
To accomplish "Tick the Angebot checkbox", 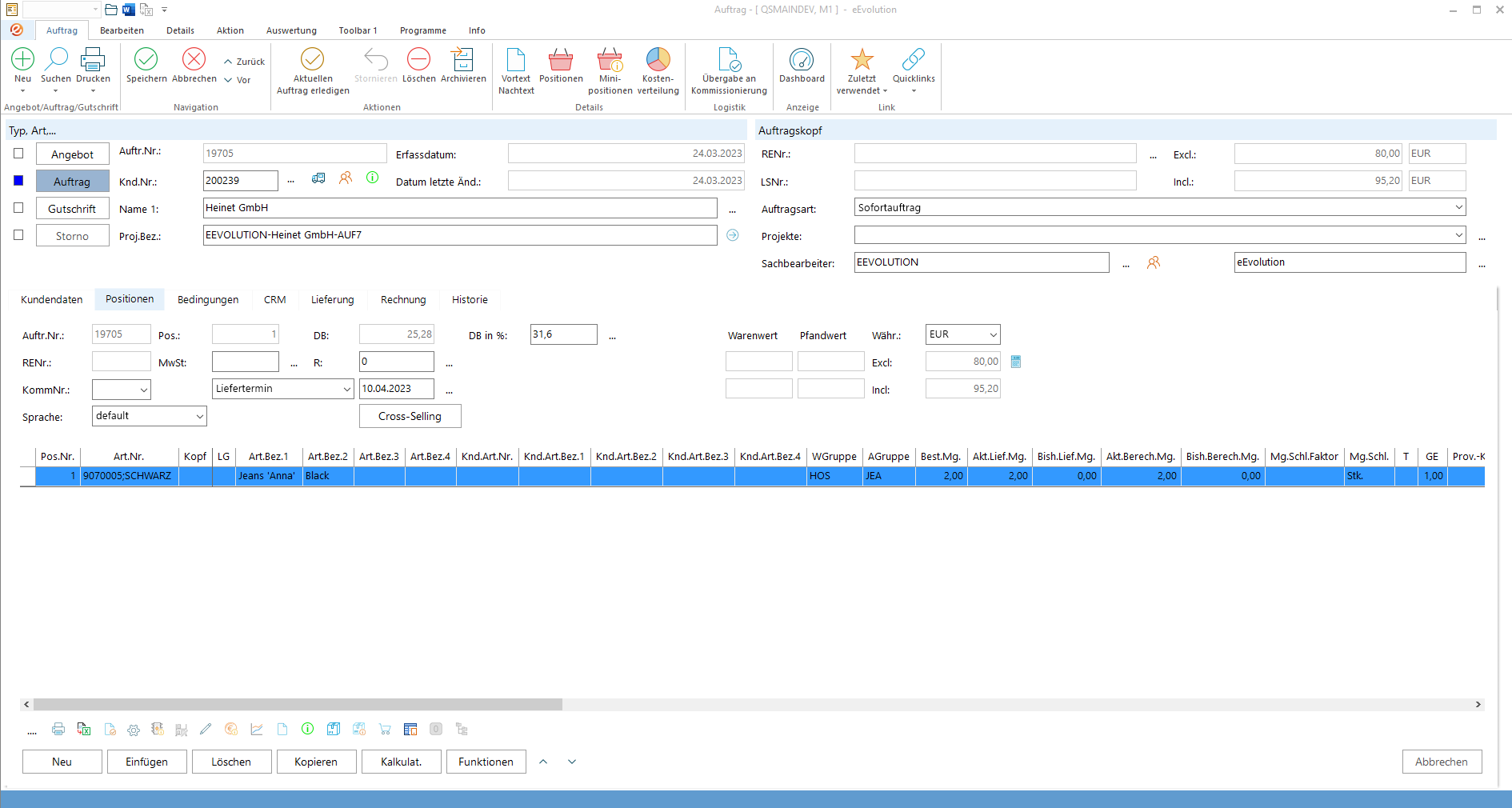I will coord(18,153).
